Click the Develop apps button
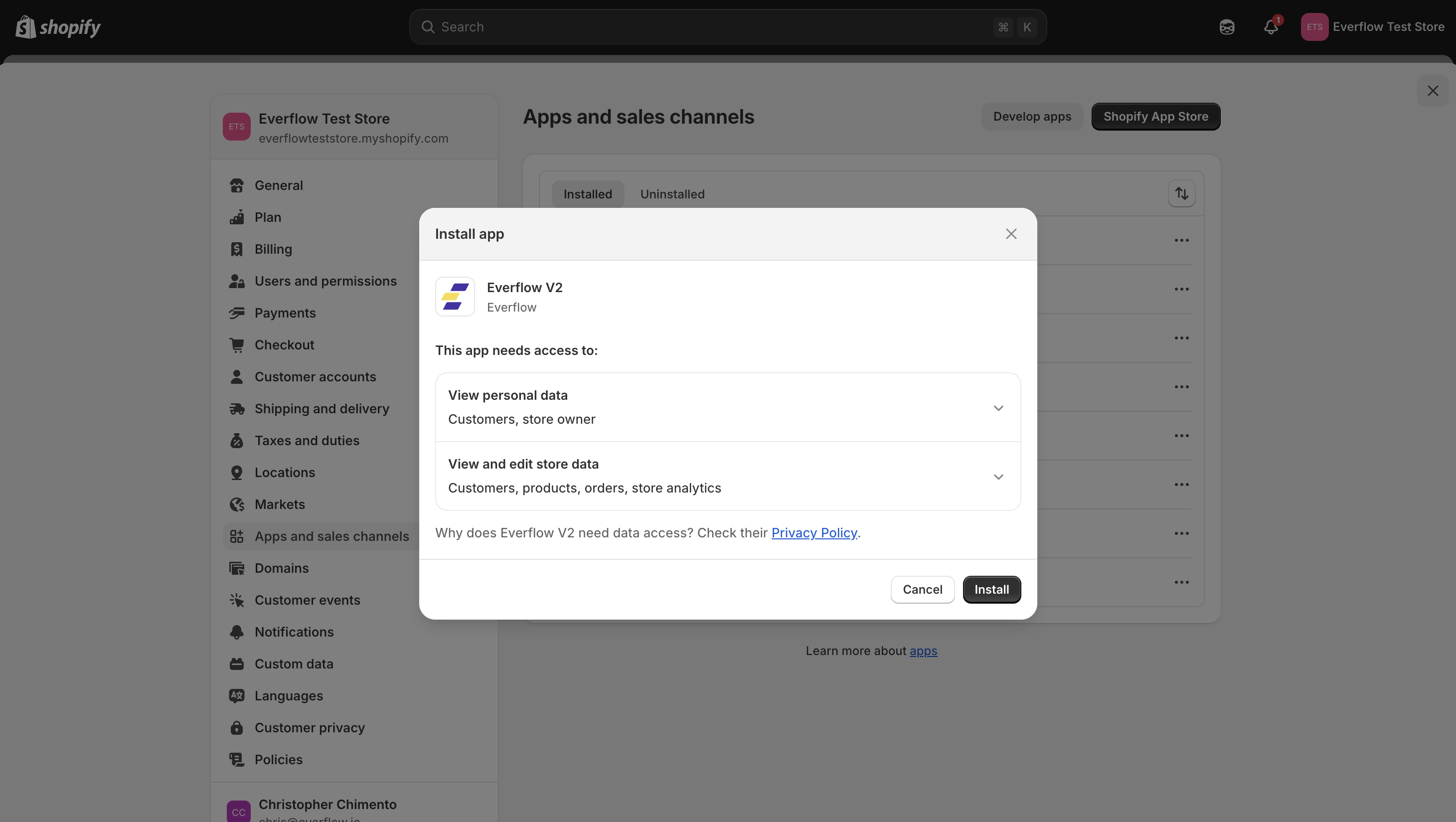 pyautogui.click(x=1032, y=117)
